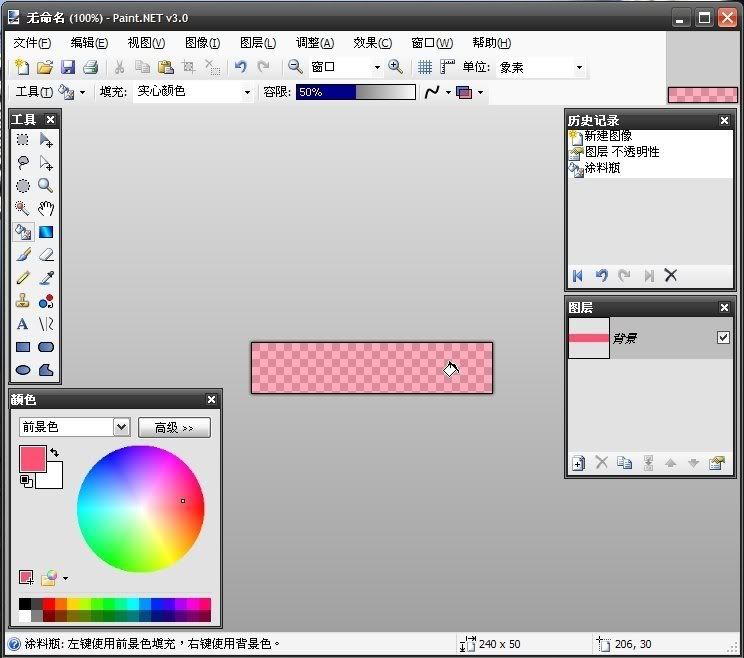
Task: Open the antialiasing mode dropdown arrow
Action: pos(448,92)
